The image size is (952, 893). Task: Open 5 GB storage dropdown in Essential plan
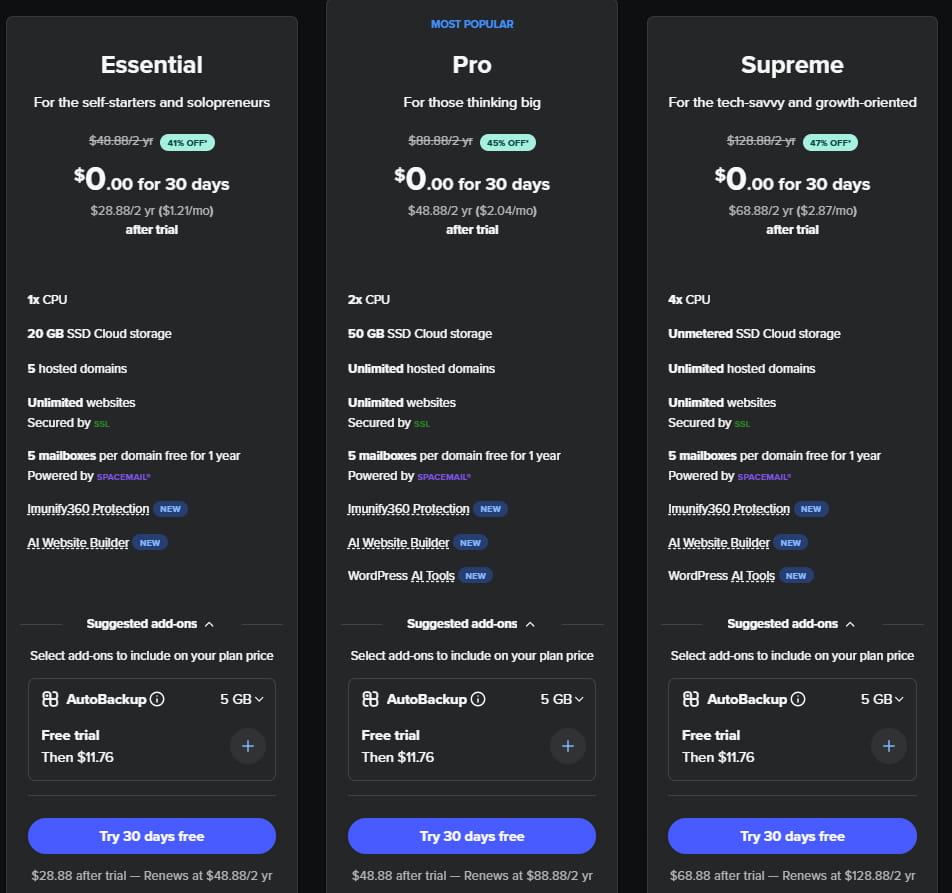(x=242, y=699)
